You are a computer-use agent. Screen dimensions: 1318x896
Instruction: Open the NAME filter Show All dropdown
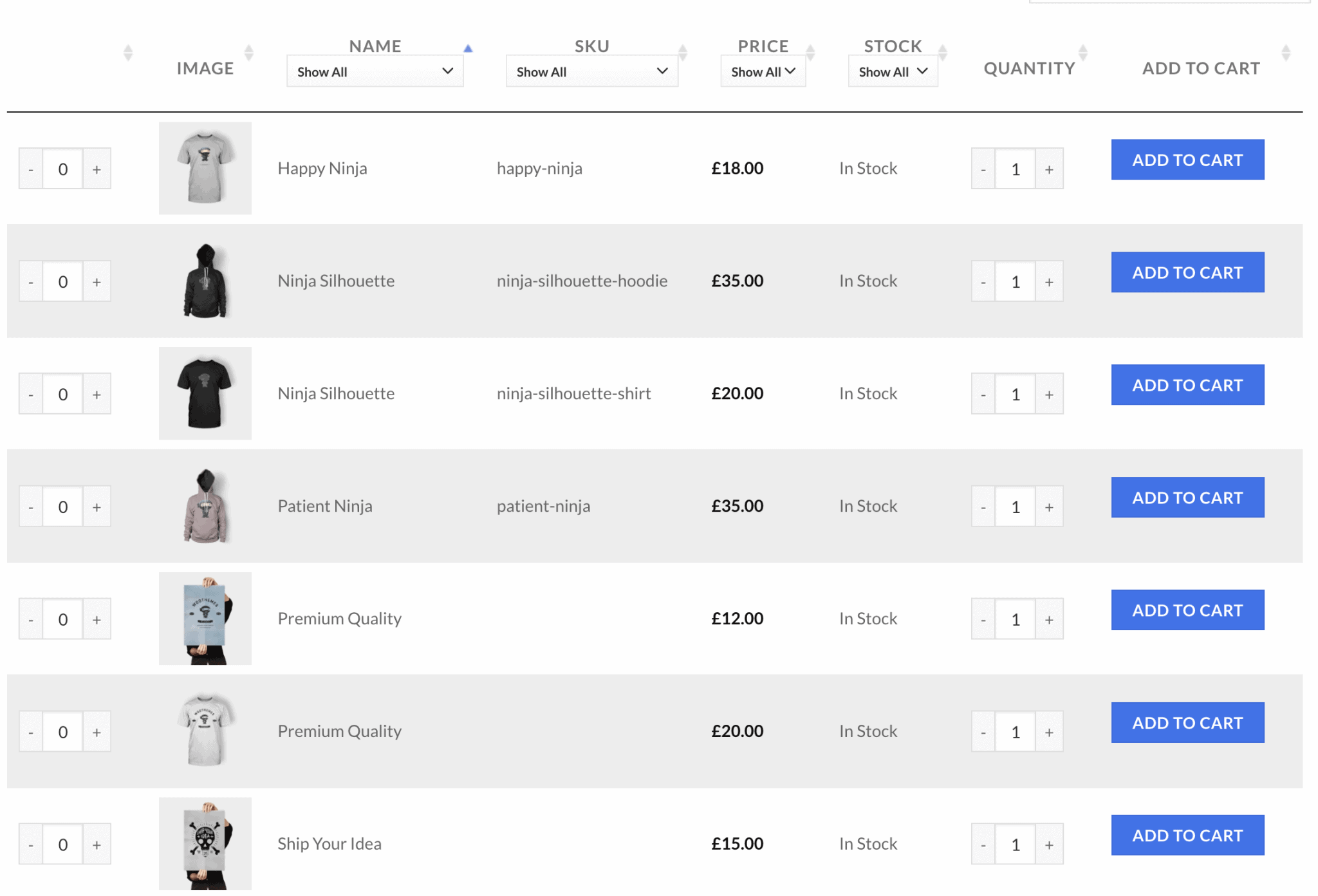coord(375,71)
